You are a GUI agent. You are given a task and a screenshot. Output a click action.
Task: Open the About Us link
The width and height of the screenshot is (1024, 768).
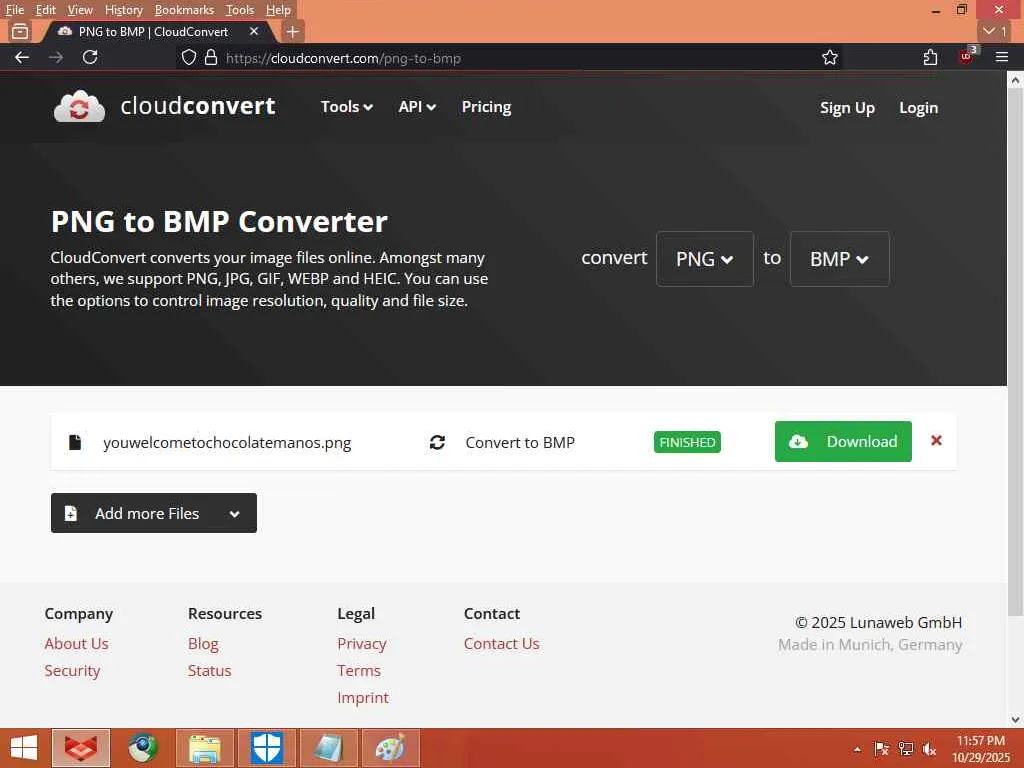point(76,644)
